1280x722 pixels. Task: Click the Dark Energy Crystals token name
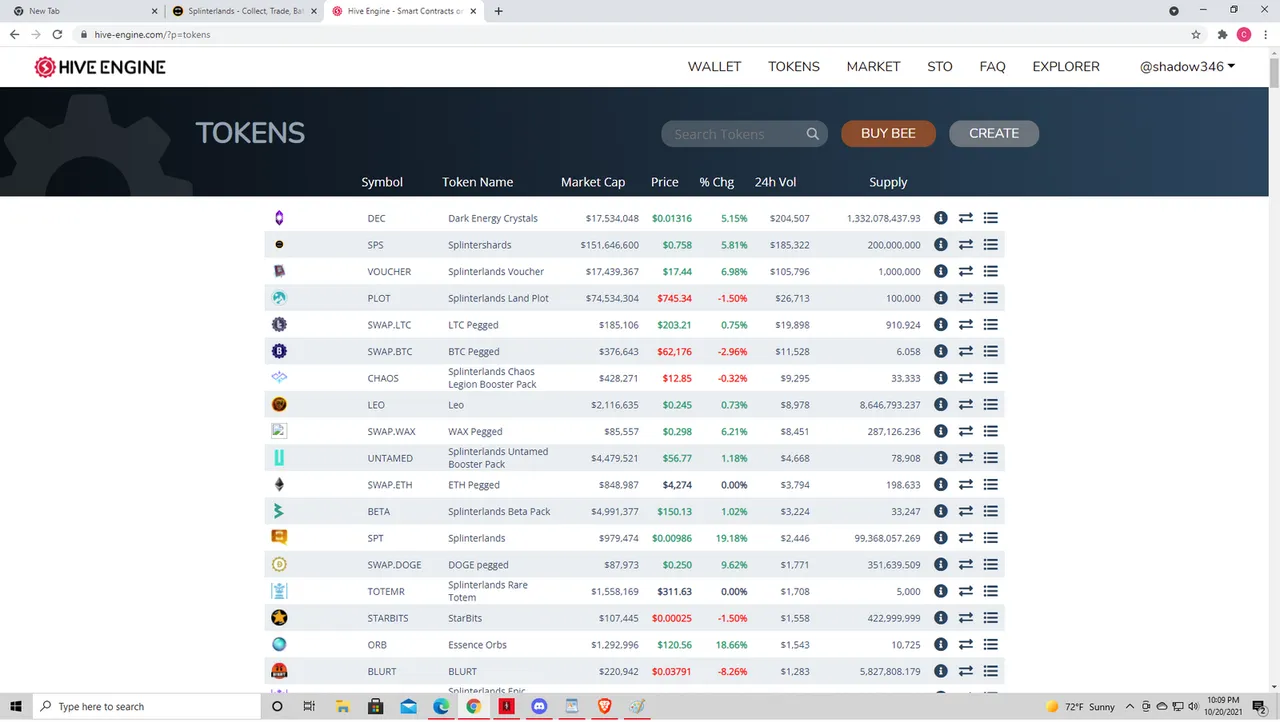(x=493, y=218)
